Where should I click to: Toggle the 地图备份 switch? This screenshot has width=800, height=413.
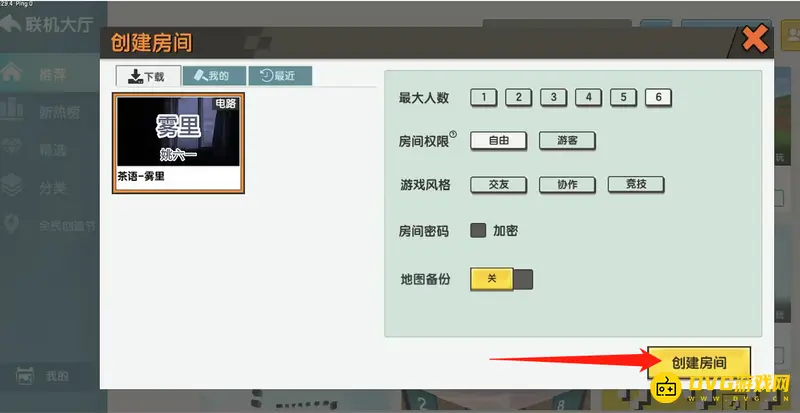coord(502,279)
